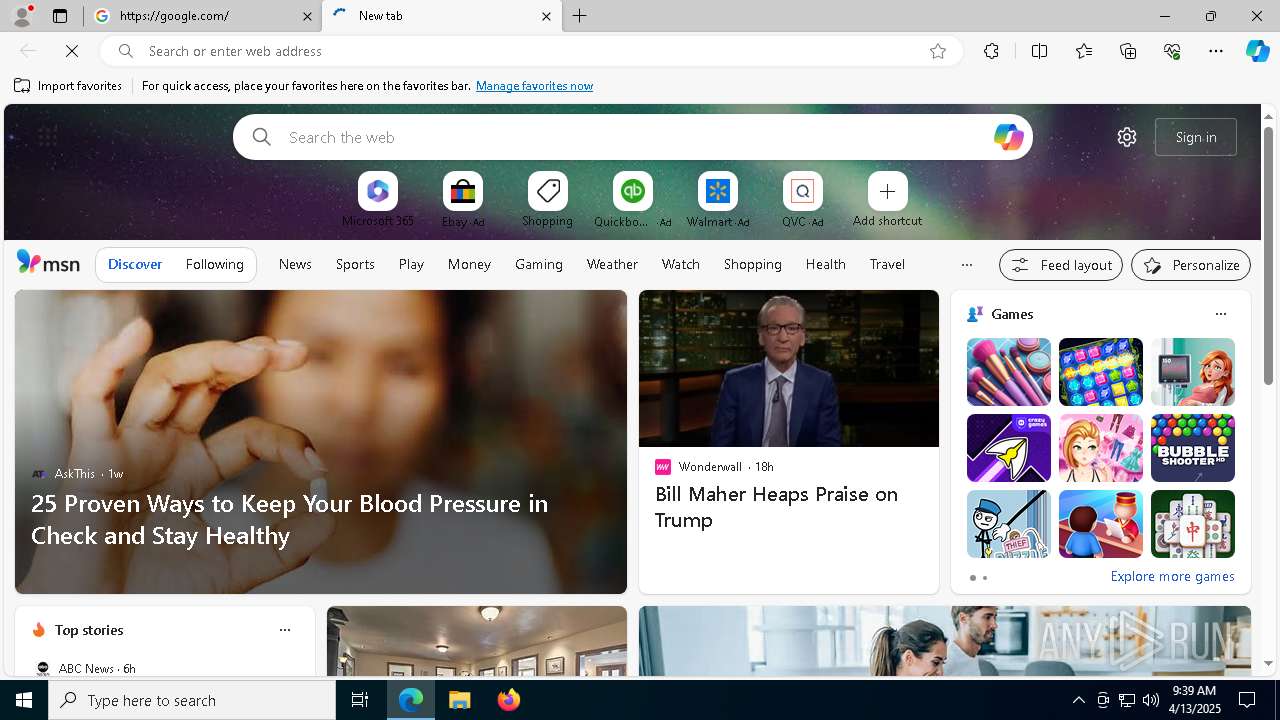This screenshot has height=720, width=1280.
Task: Open the Gaming category
Action: [x=539, y=264]
